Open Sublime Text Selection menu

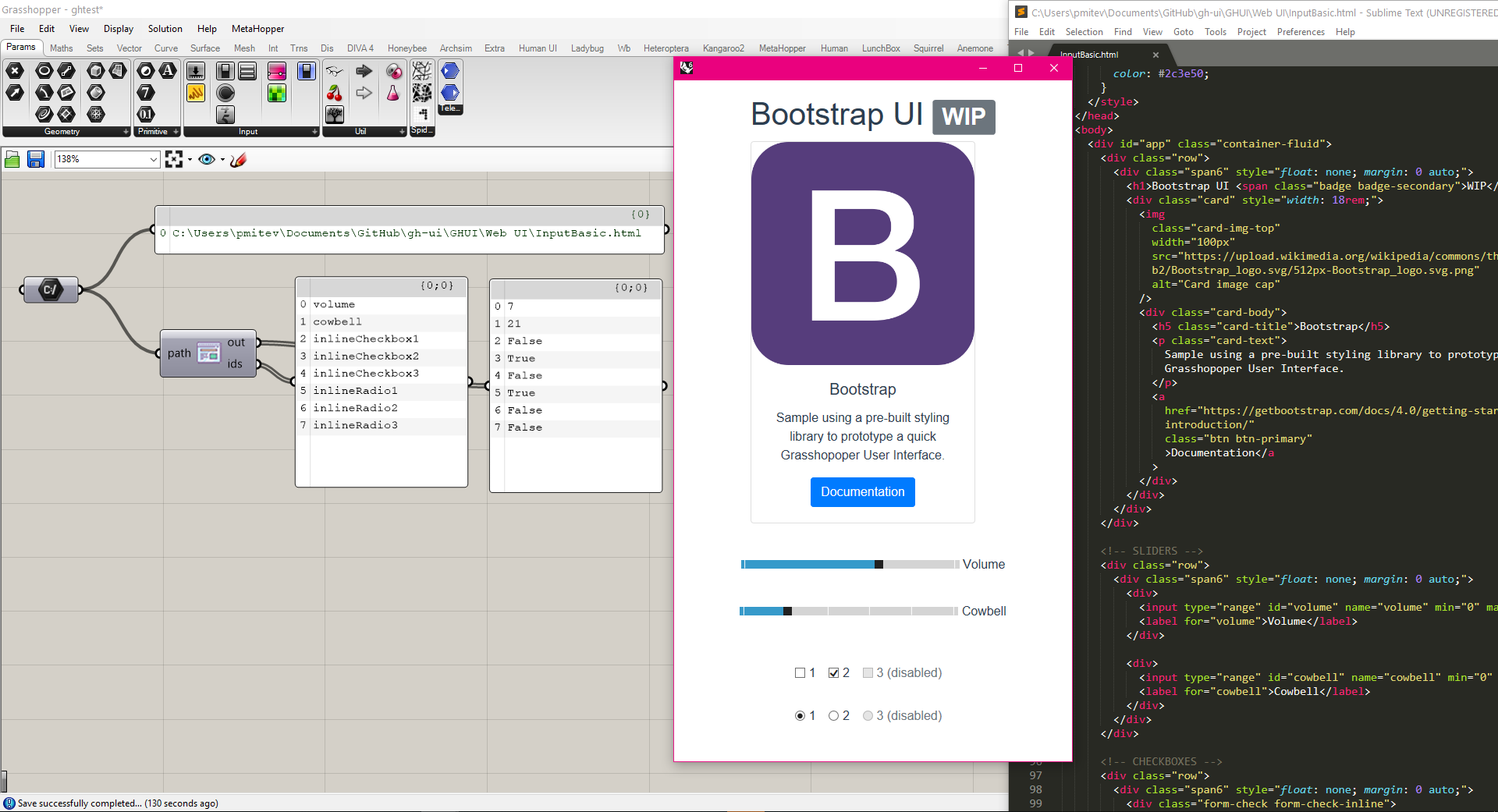click(x=1084, y=32)
